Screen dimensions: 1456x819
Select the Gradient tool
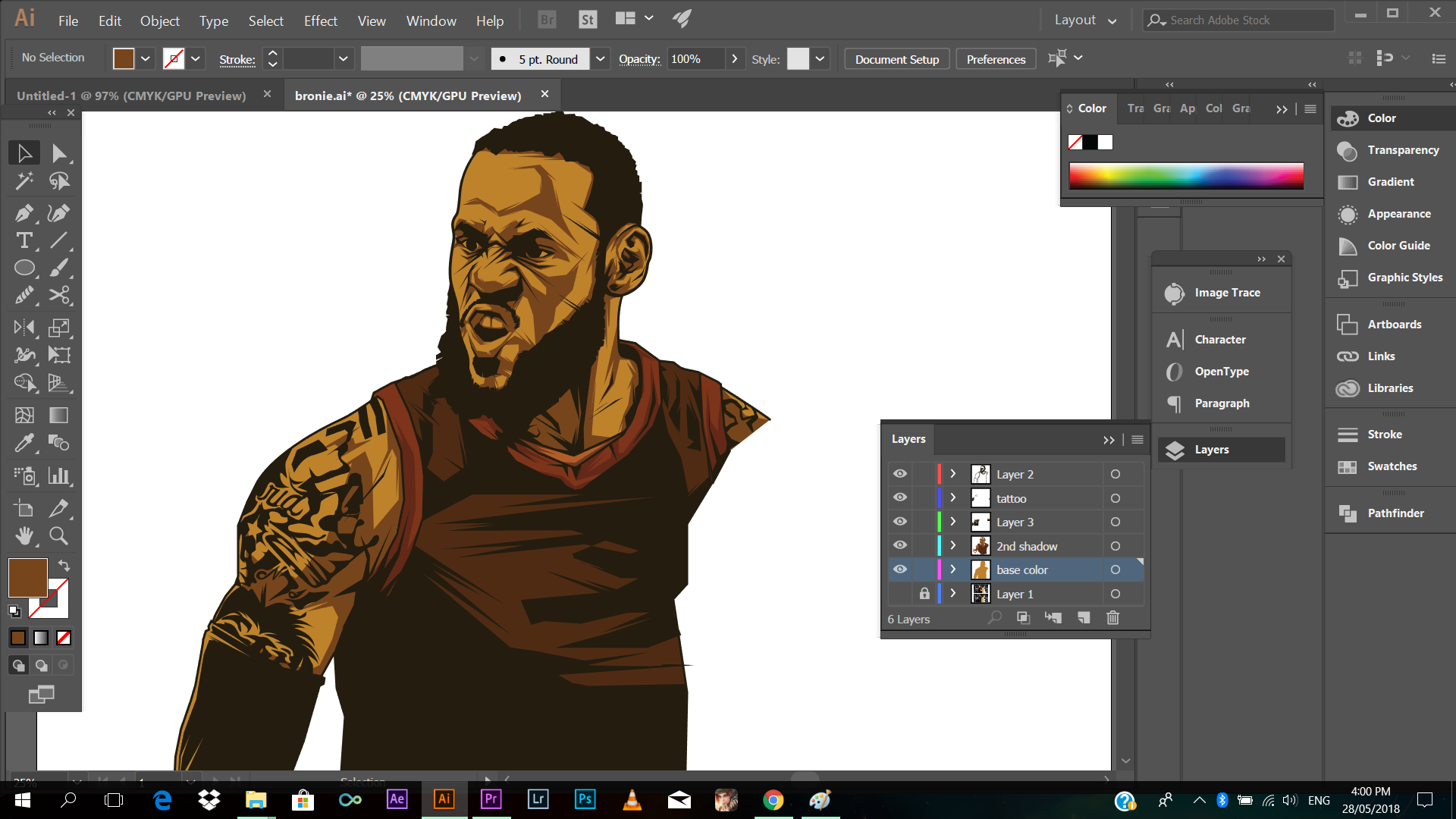coord(59,415)
